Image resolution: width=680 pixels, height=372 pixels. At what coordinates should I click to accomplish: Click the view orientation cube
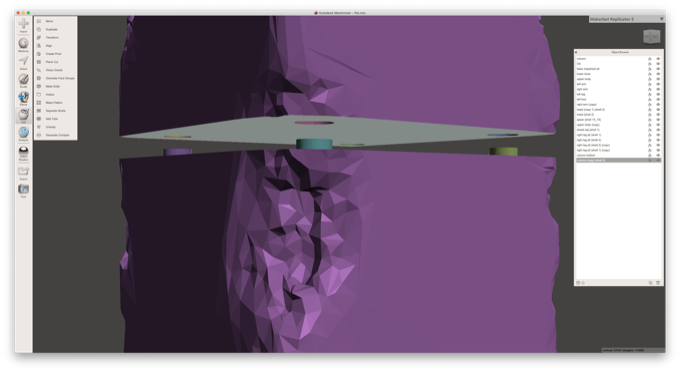(x=651, y=37)
